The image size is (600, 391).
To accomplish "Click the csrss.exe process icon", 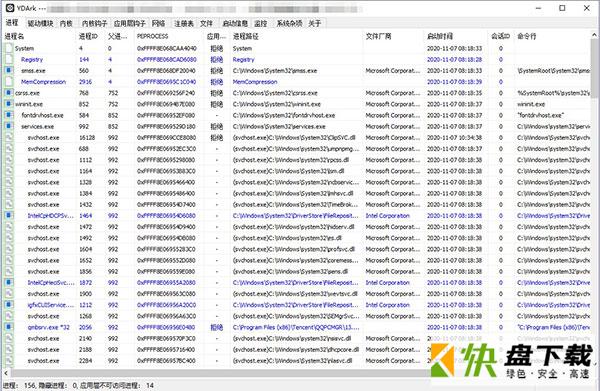I will [x=9, y=93].
